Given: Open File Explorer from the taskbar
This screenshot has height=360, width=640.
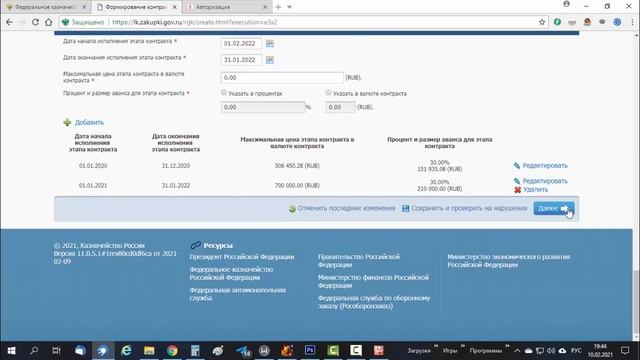Looking at the screenshot, I should 149,350.
